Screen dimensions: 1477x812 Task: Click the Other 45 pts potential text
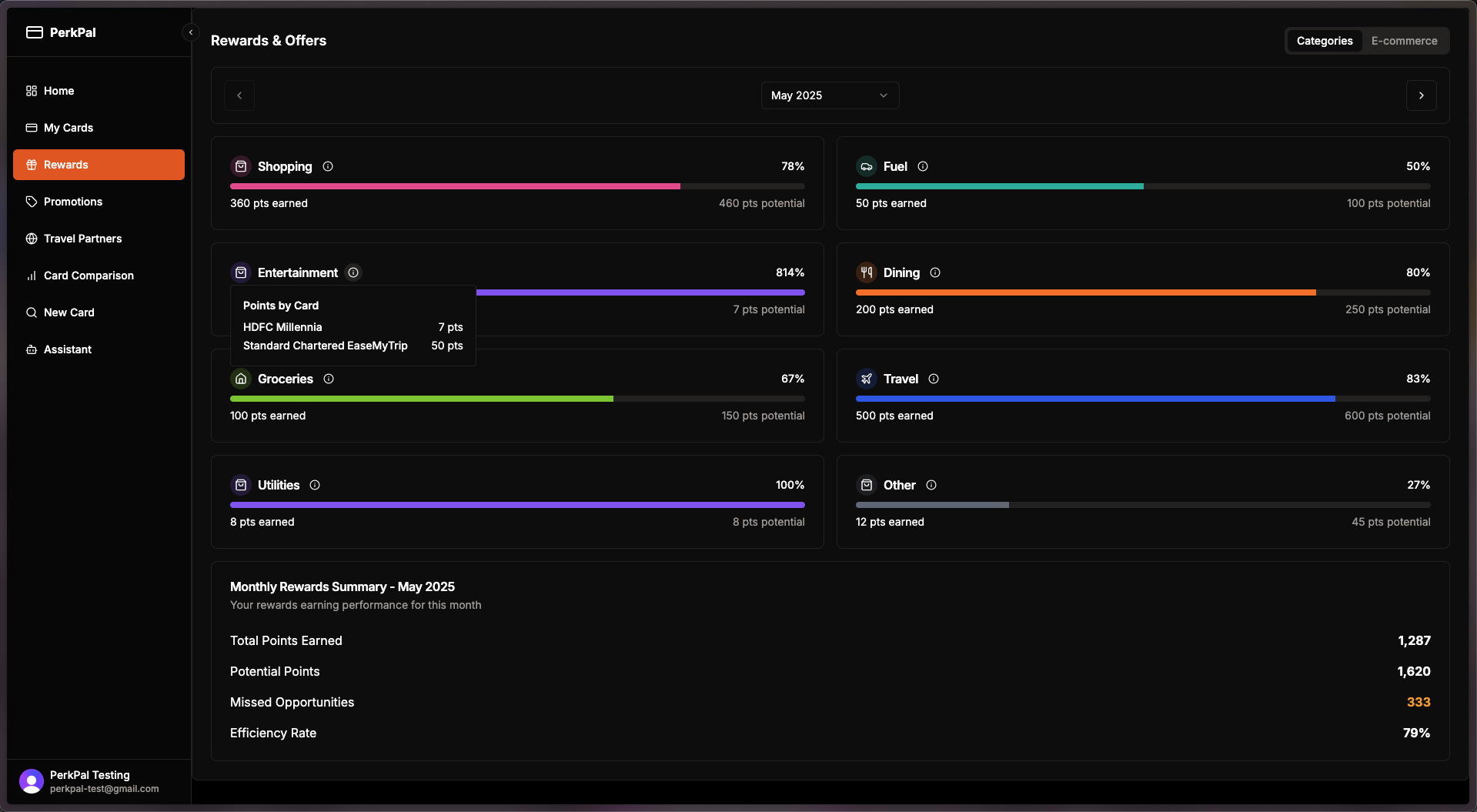tap(1391, 522)
